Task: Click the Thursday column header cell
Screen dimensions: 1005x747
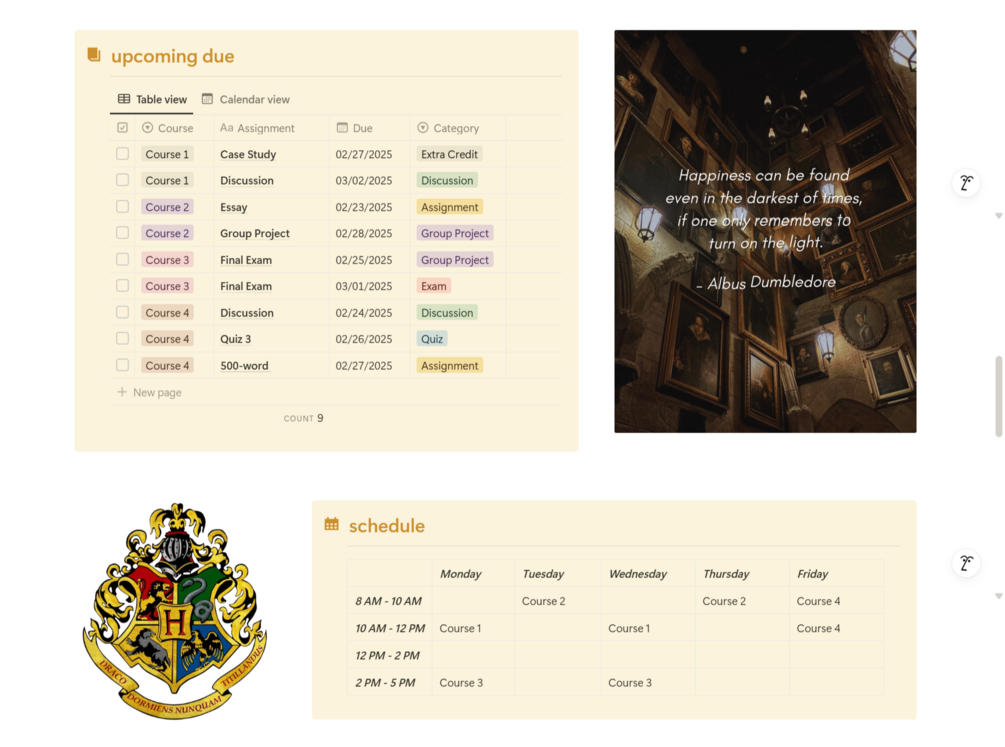Action: coord(742,573)
